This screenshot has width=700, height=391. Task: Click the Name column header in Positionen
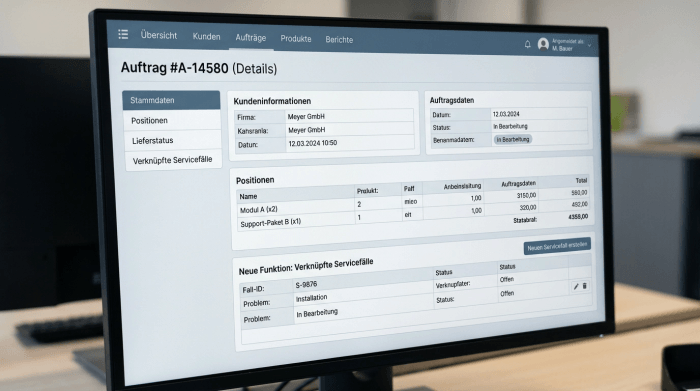(x=248, y=196)
